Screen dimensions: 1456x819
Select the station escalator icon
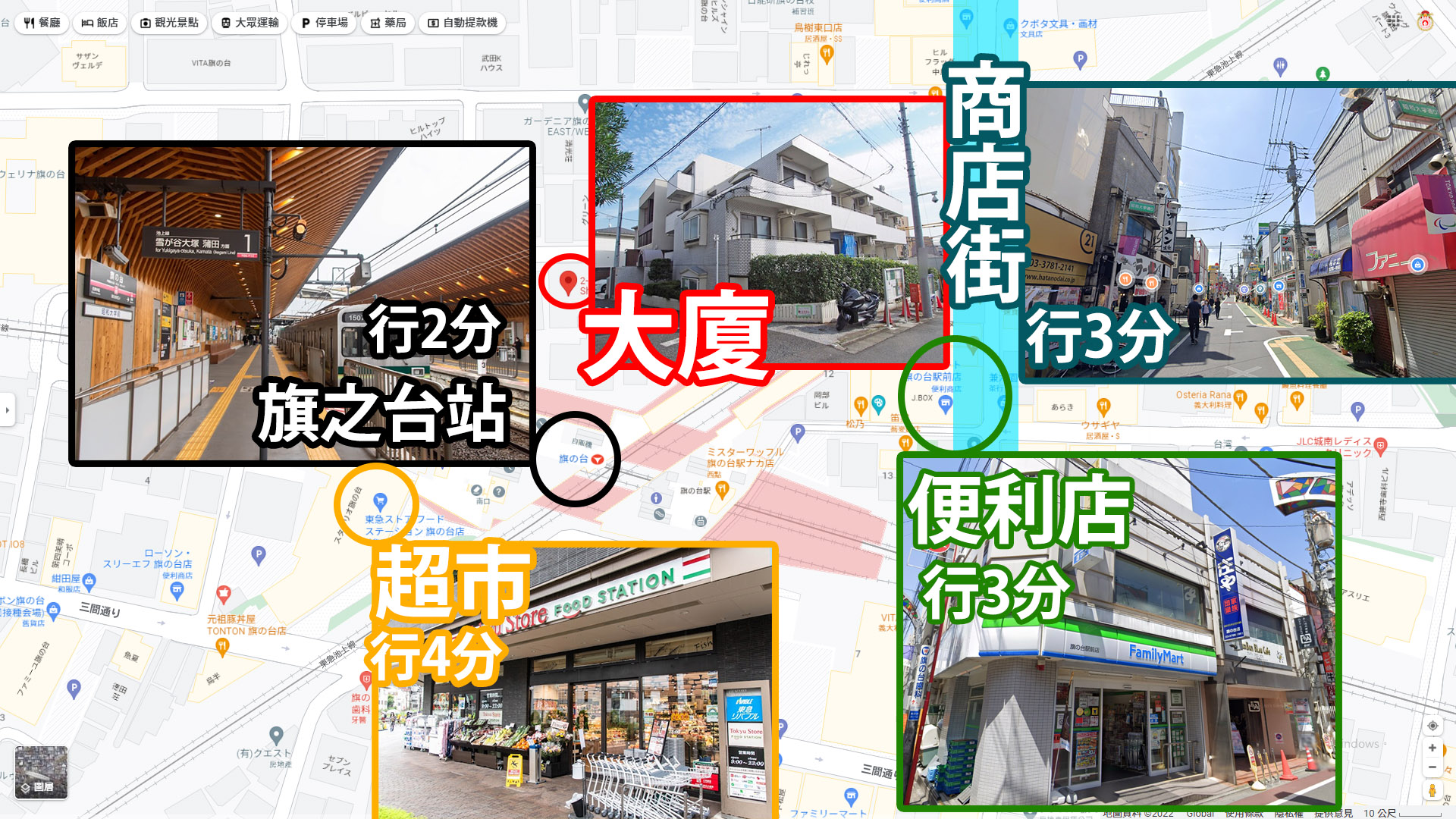click(x=660, y=514)
